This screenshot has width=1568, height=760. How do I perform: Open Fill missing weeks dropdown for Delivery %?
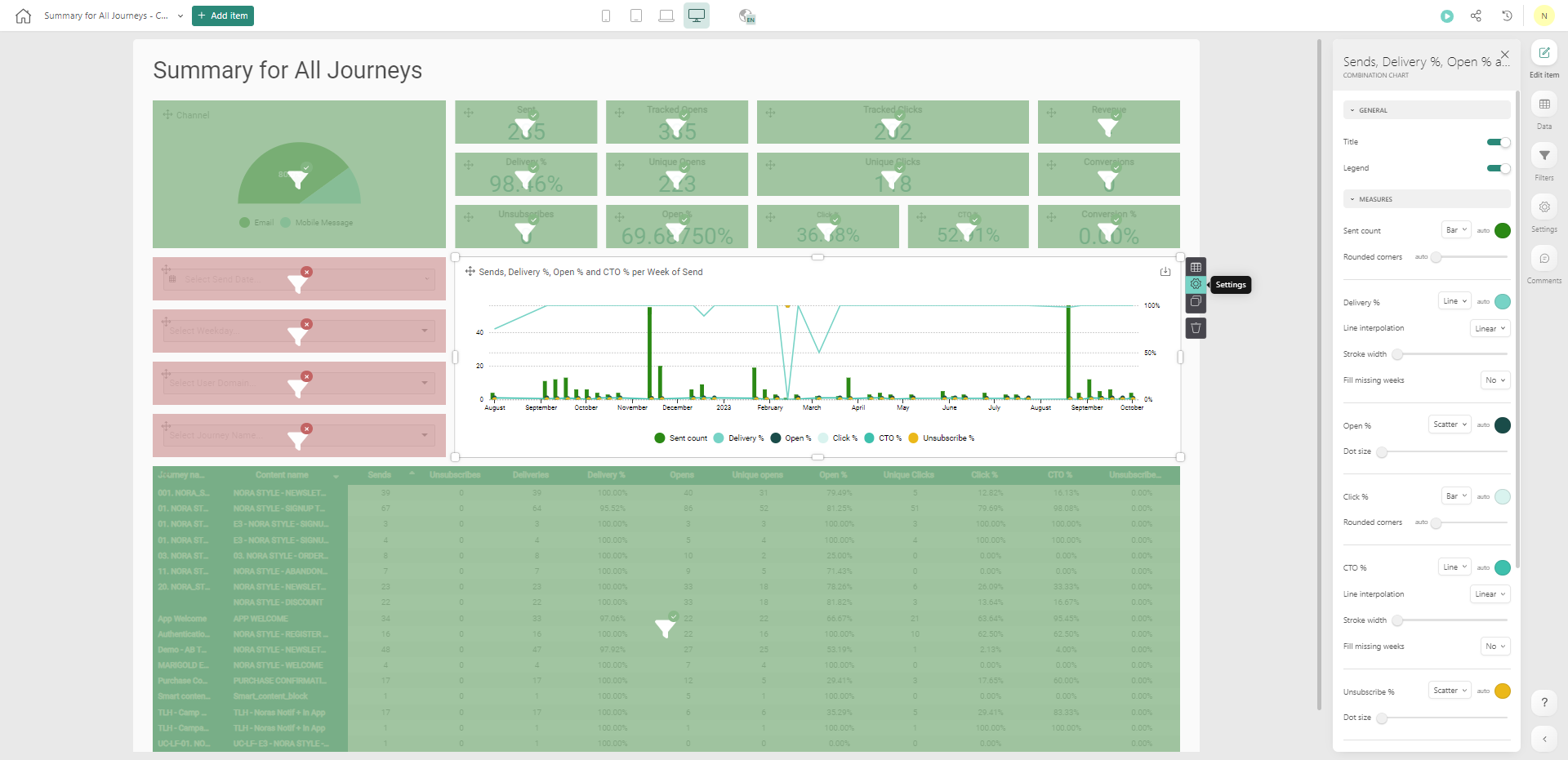pyautogui.click(x=1494, y=380)
